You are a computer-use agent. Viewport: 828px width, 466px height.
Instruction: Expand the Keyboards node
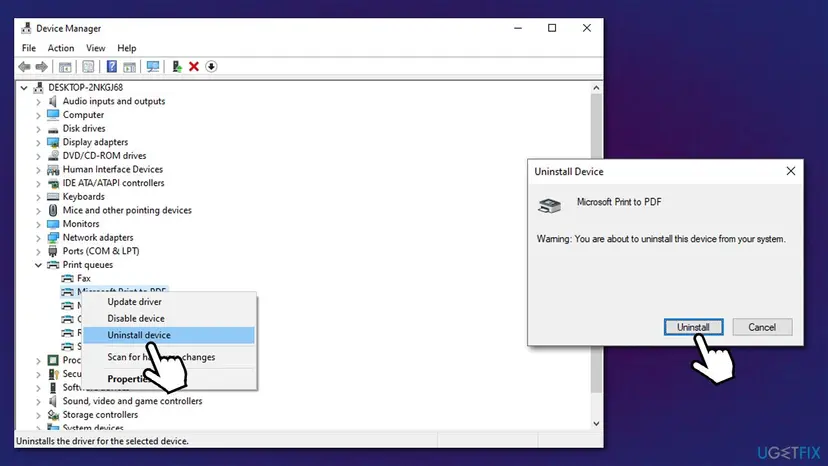[38, 197]
